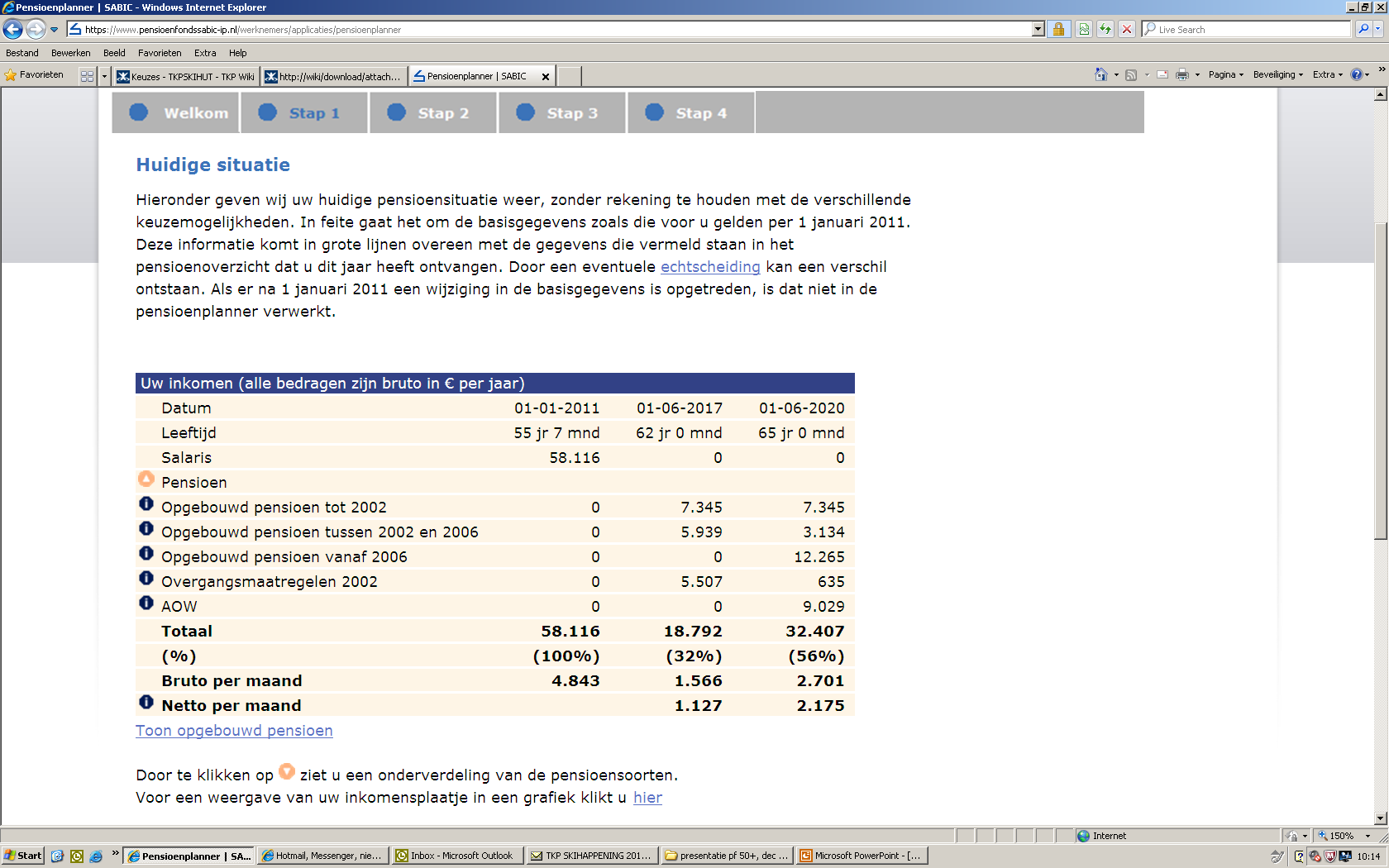Click the vertical scrollbar down arrow
The height and width of the screenshot is (868, 1389).
(x=1380, y=818)
